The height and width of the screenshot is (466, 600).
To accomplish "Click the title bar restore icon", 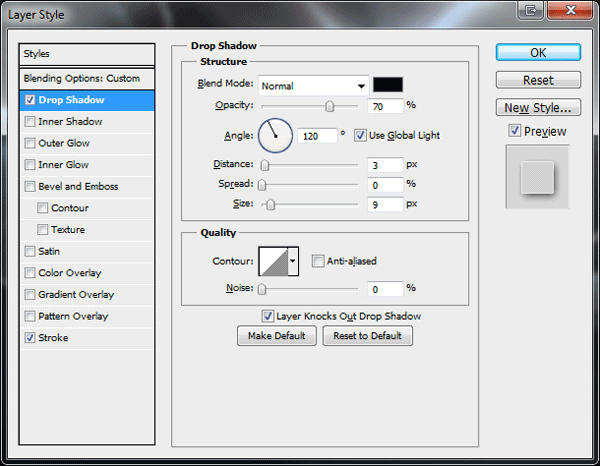I will (530, 10).
